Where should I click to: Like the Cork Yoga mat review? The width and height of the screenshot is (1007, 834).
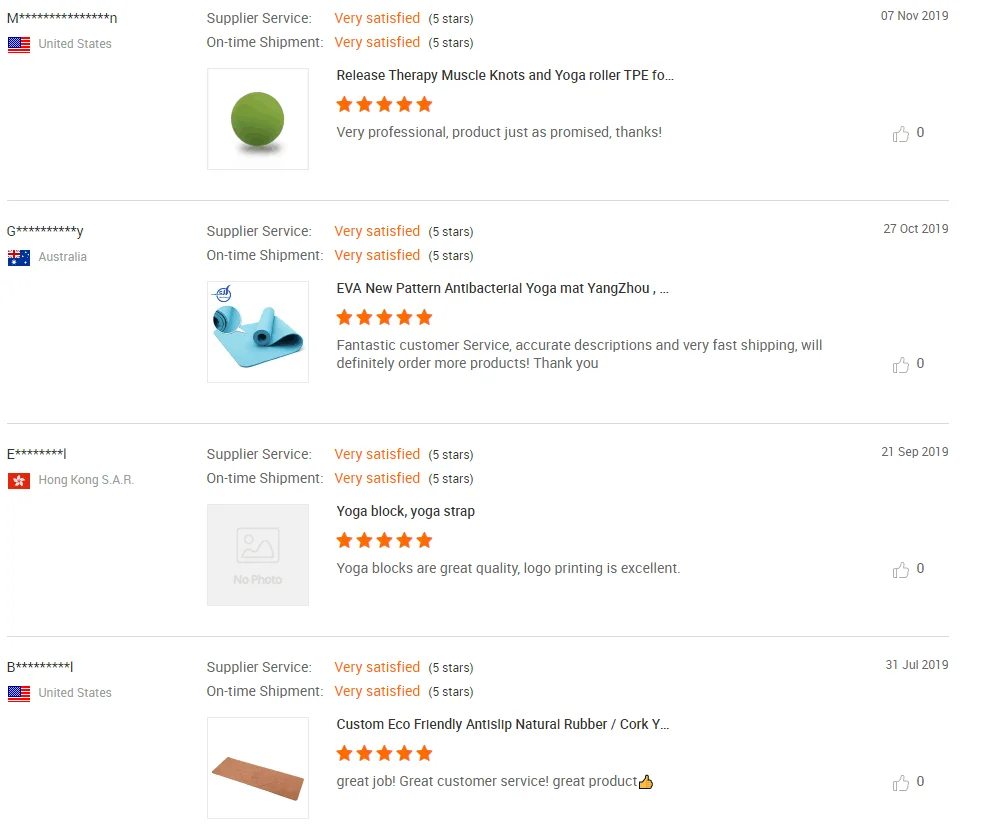pos(901,783)
